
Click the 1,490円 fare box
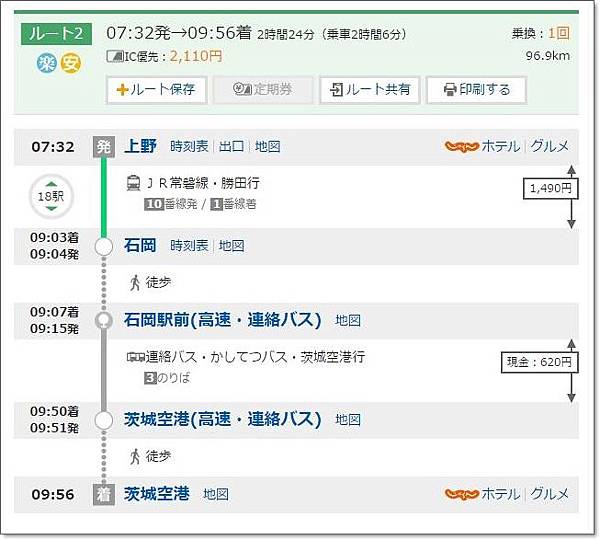coord(551,188)
